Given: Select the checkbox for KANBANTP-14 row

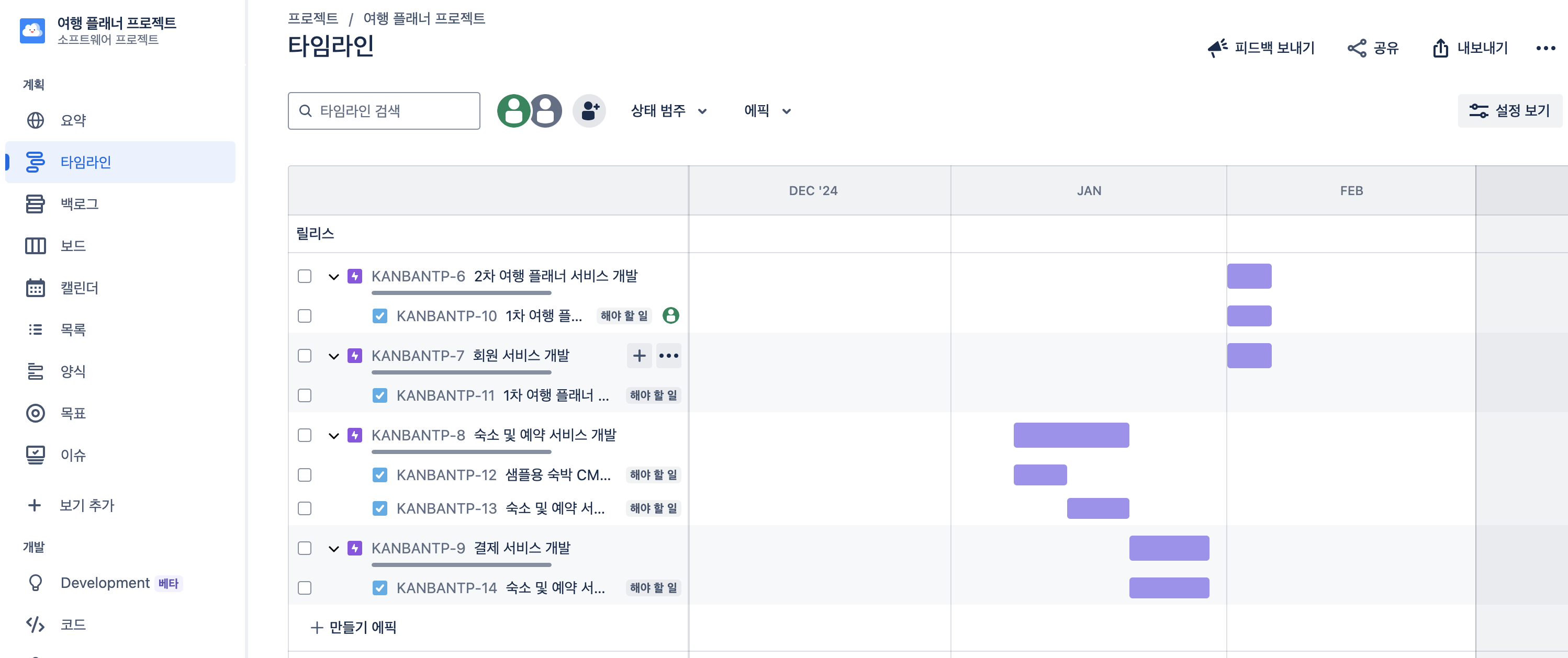Looking at the screenshot, I should coord(305,588).
